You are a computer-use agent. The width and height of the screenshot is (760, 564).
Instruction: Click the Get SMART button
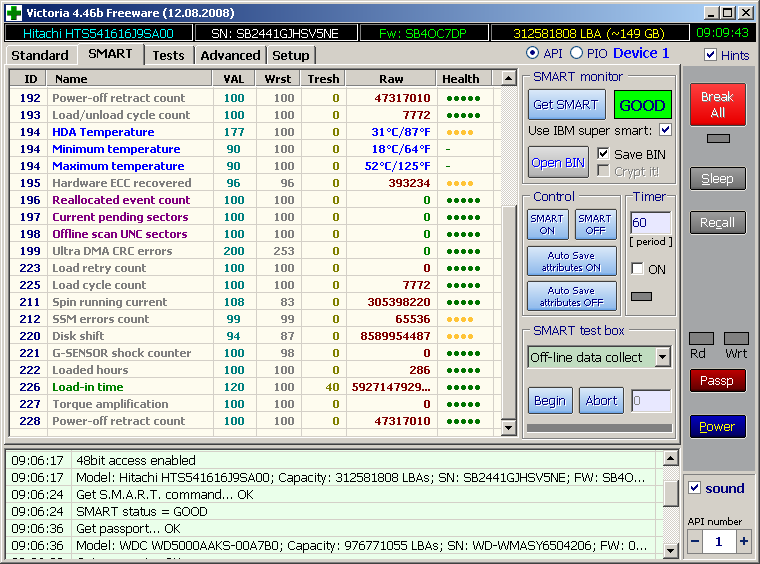tap(566, 105)
